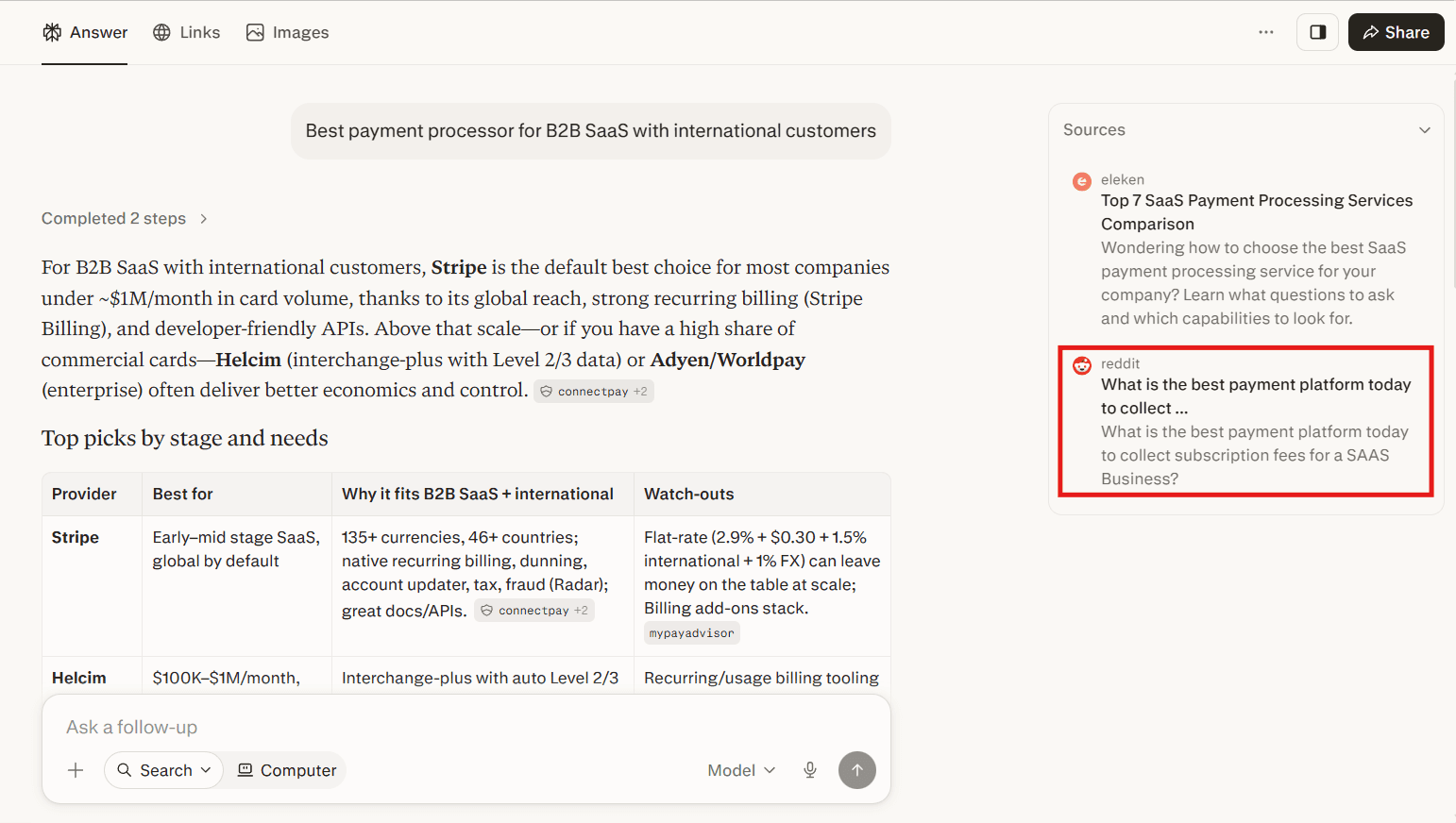This screenshot has width=1456, height=823.
Task: Switch to the Links tab
Action: 187,32
